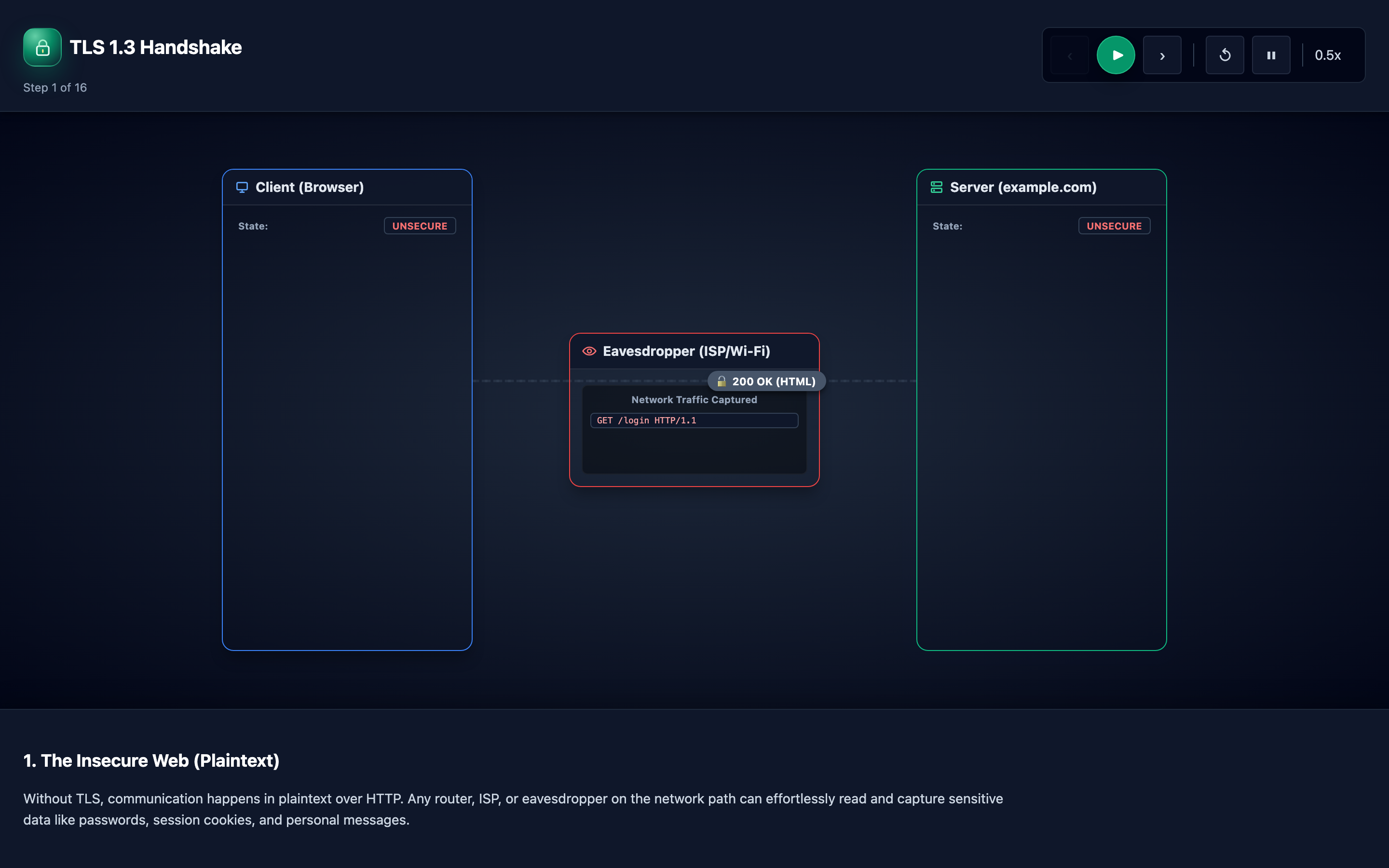Screen dimensions: 1389x868
Task: Click the Eavesdropper (ISP/Wi-Fi) title
Action: (x=686, y=351)
